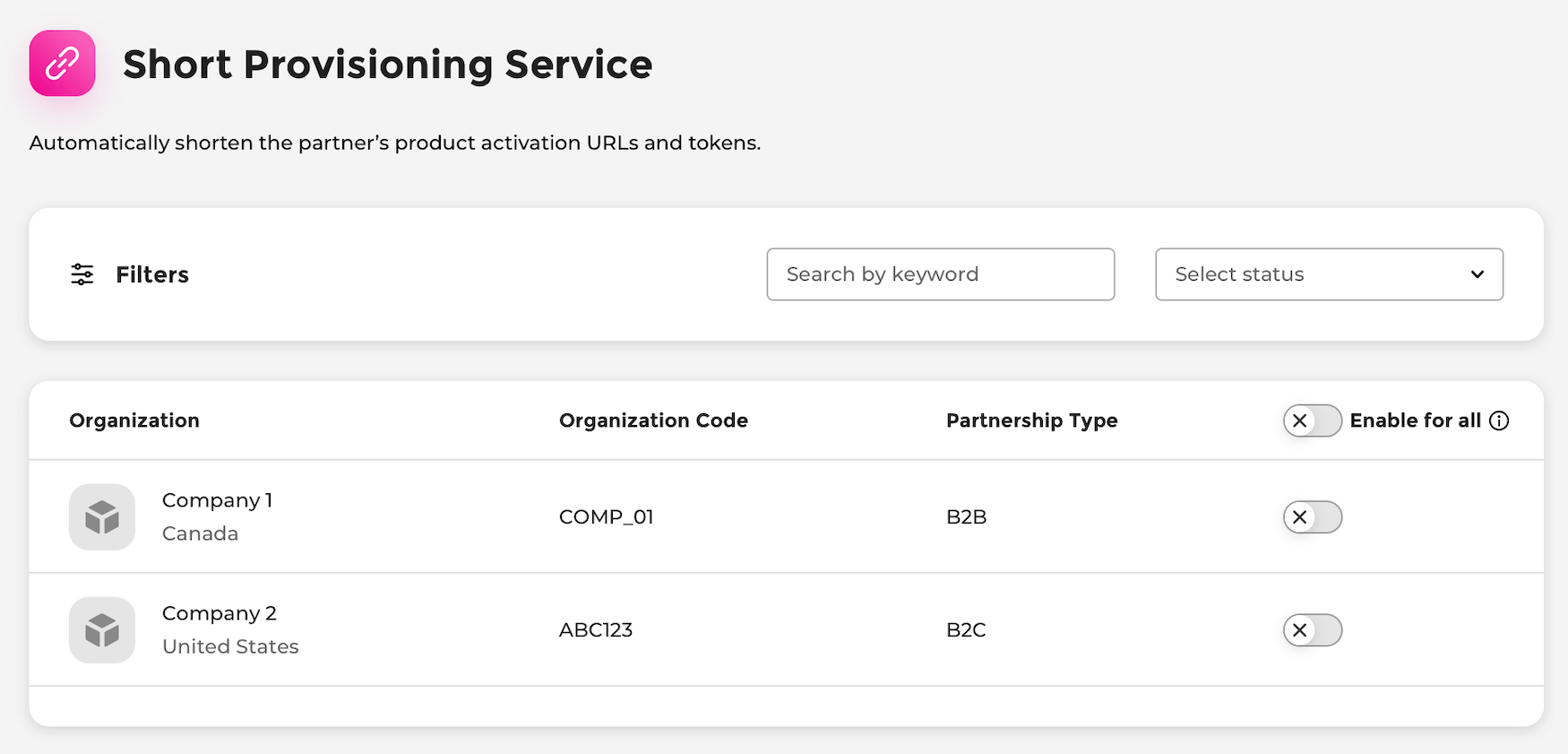Click the B2C partnership type cell
This screenshot has height=754, width=1568.
pos(966,630)
